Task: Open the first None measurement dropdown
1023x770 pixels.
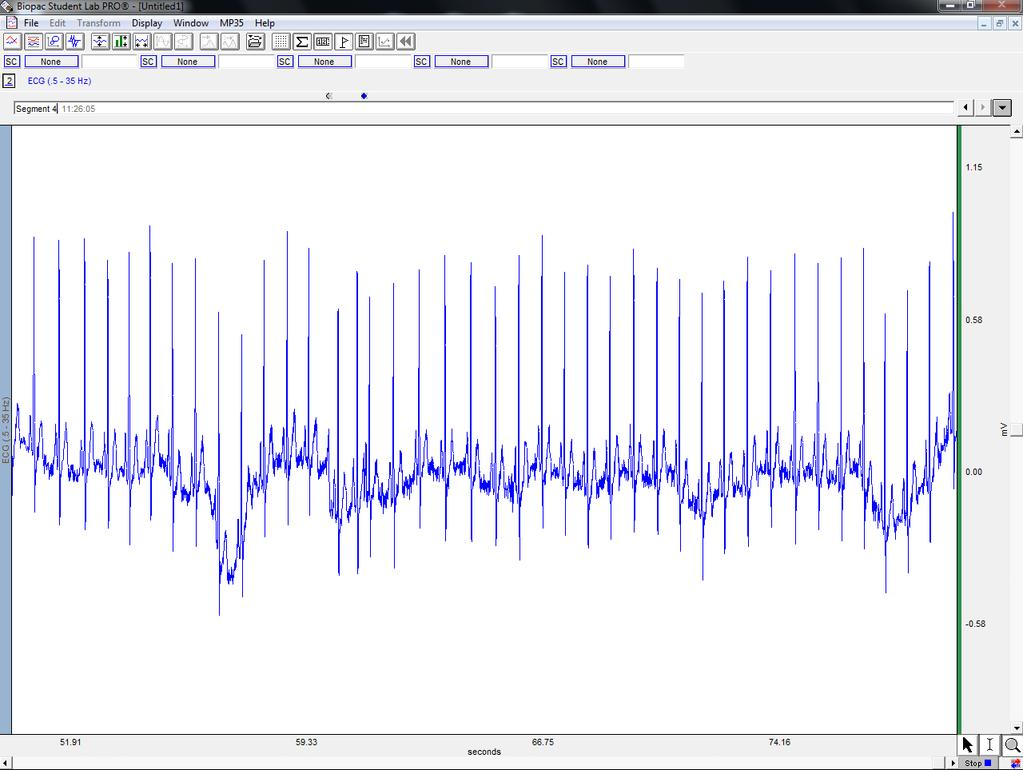Action: [51, 61]
